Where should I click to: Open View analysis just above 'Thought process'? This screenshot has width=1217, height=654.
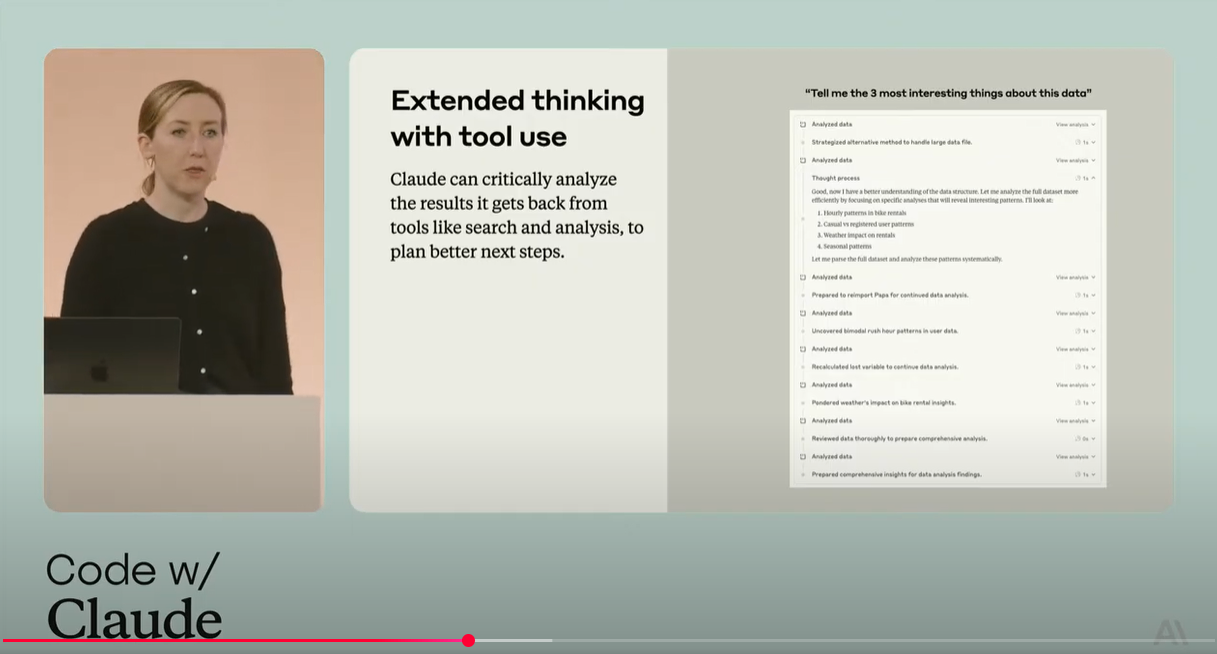(x=1075, y=160)
